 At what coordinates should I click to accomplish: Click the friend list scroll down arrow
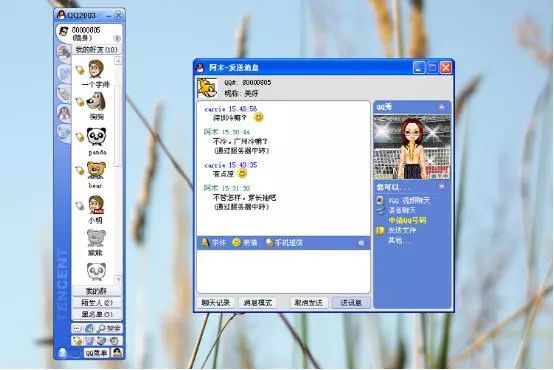(118, 280)
